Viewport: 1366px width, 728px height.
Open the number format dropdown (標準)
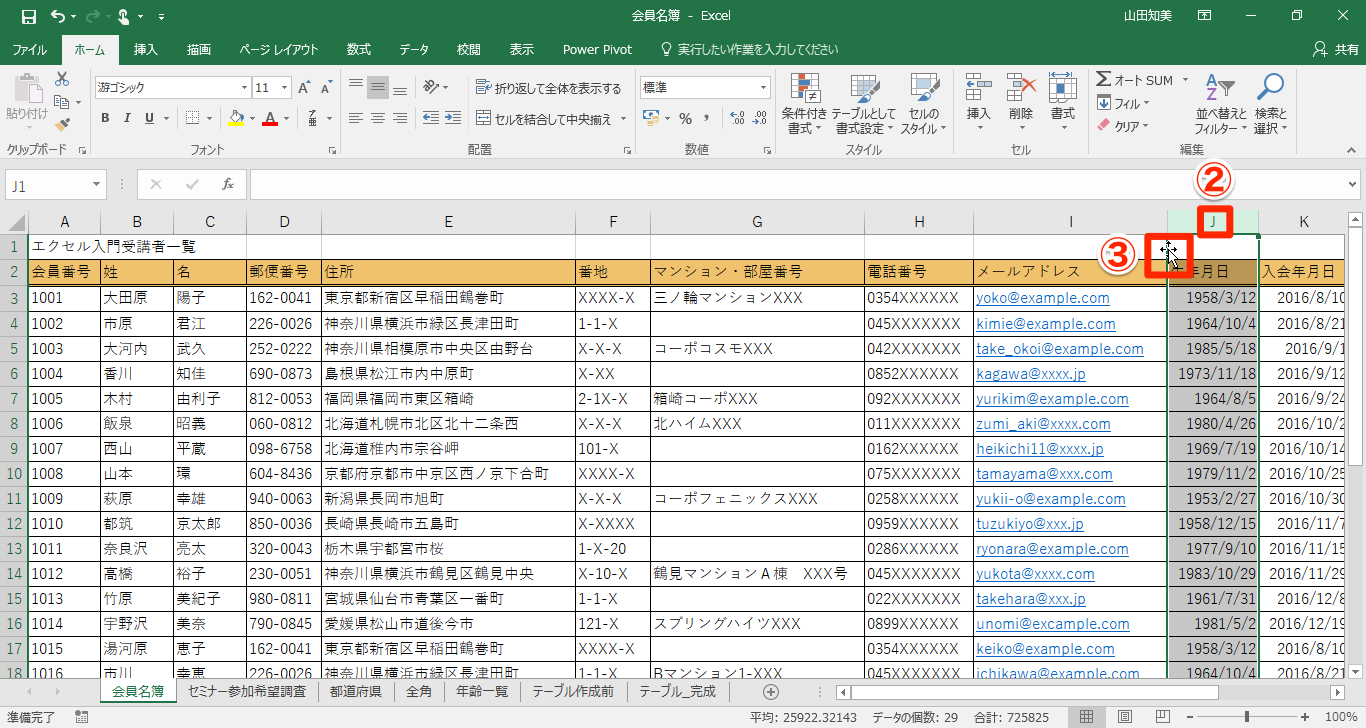(762, 88)
